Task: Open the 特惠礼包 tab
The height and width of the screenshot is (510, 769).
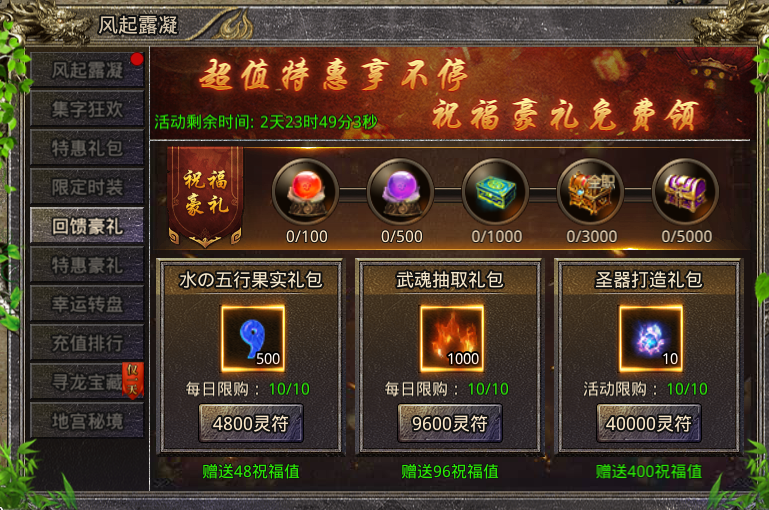Action: [x=87, y=148]
